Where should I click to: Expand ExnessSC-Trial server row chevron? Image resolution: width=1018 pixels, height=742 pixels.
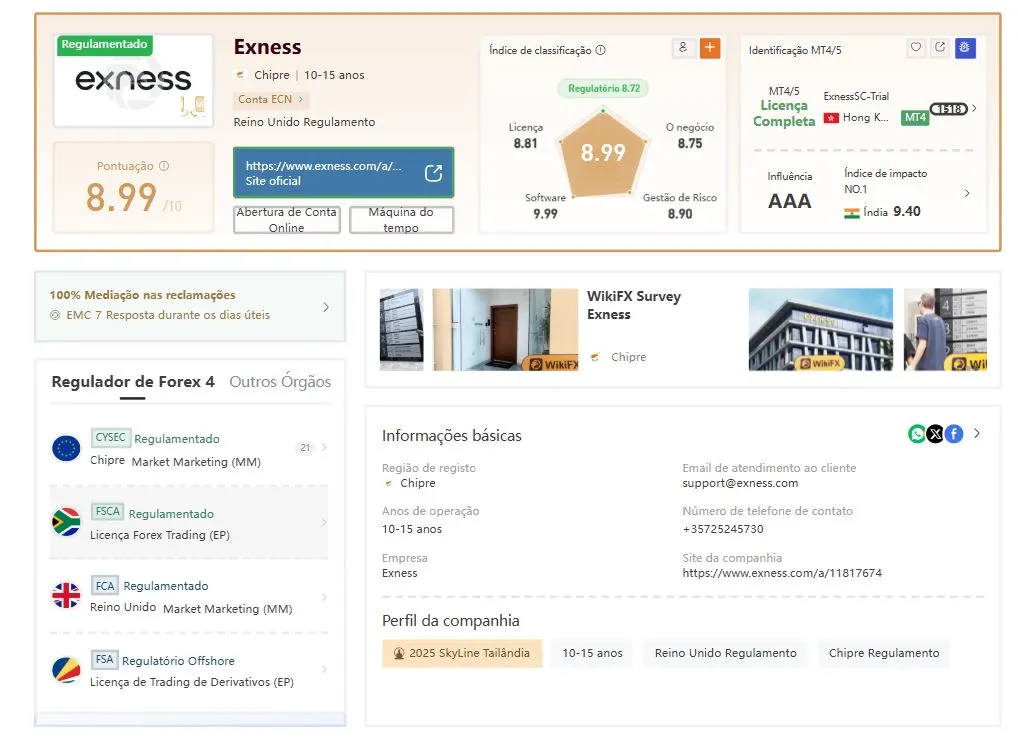[974, 108]
